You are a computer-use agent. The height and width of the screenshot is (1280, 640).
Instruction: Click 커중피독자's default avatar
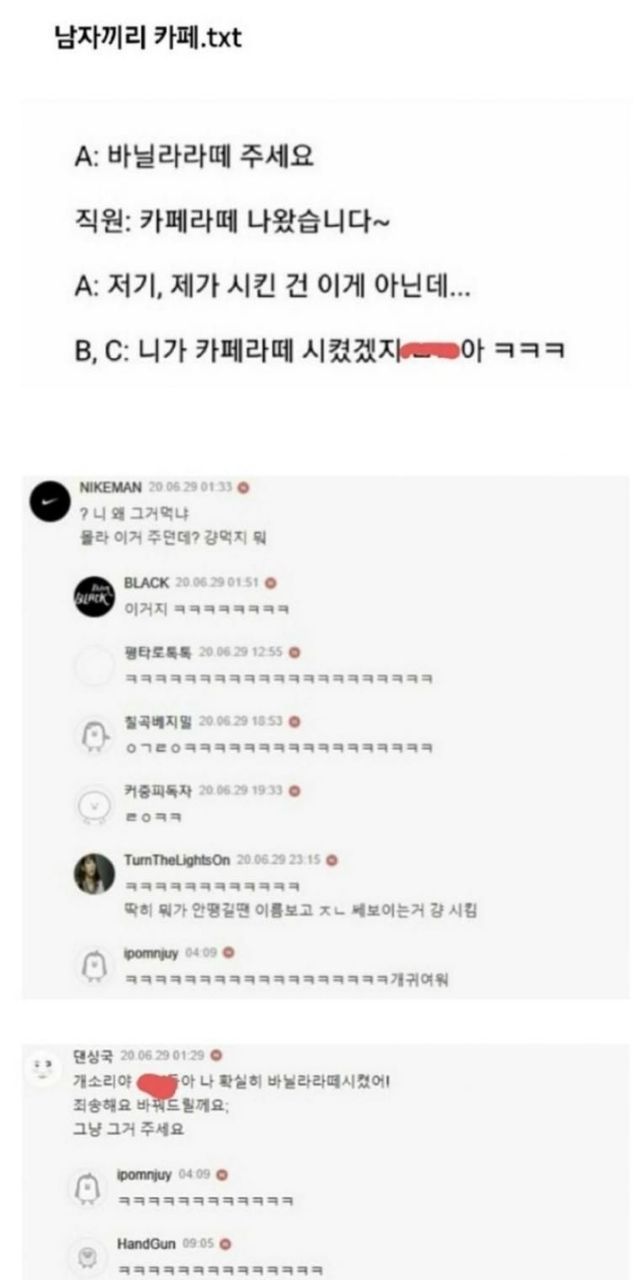coord(93,803)
